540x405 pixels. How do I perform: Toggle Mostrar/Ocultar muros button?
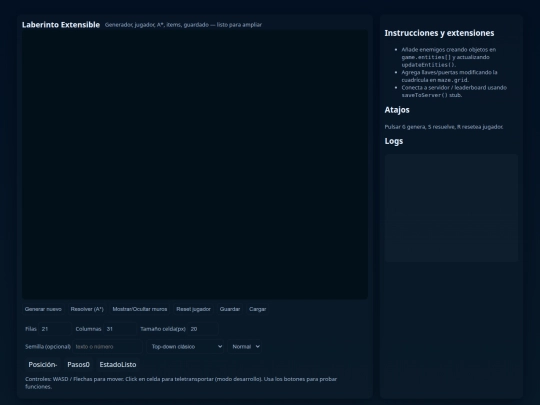pos(140,309)
